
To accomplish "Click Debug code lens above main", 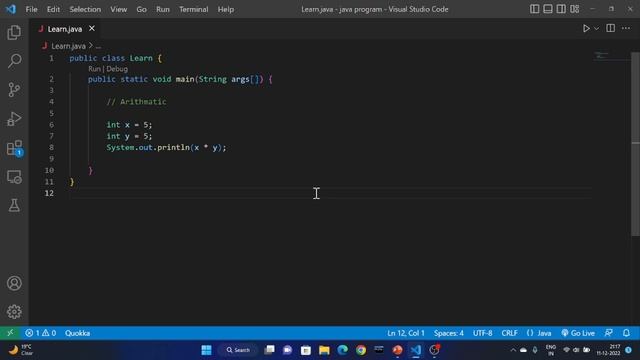I will tap(117, 69).
